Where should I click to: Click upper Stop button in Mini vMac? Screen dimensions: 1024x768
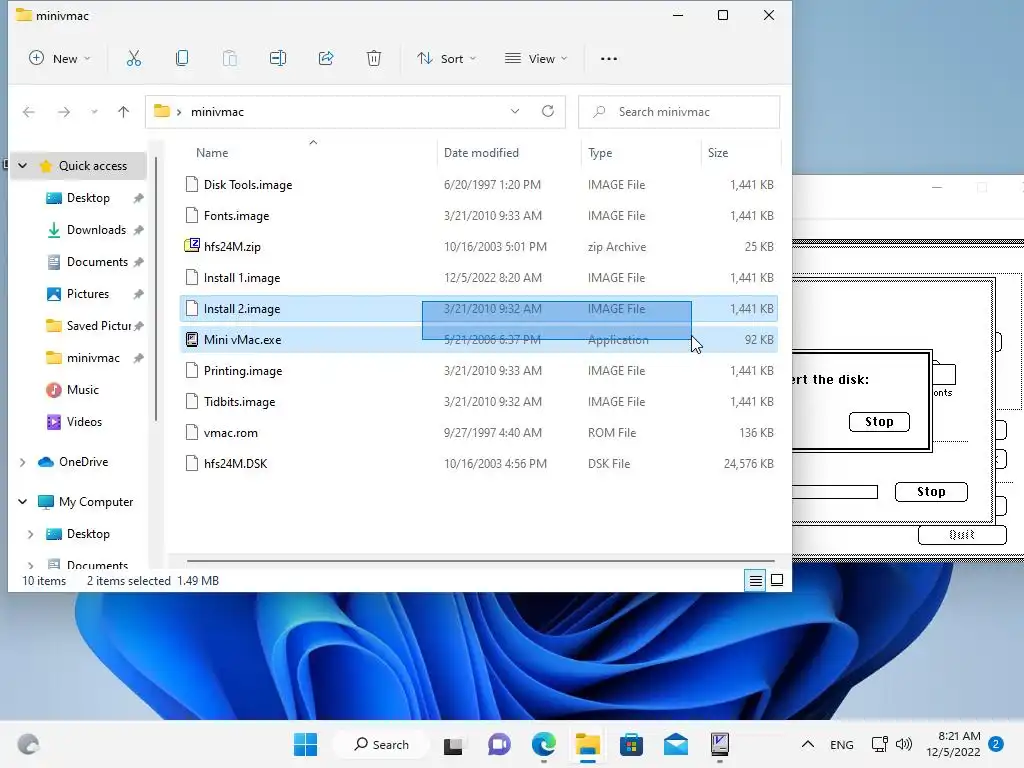click(879, 422)
